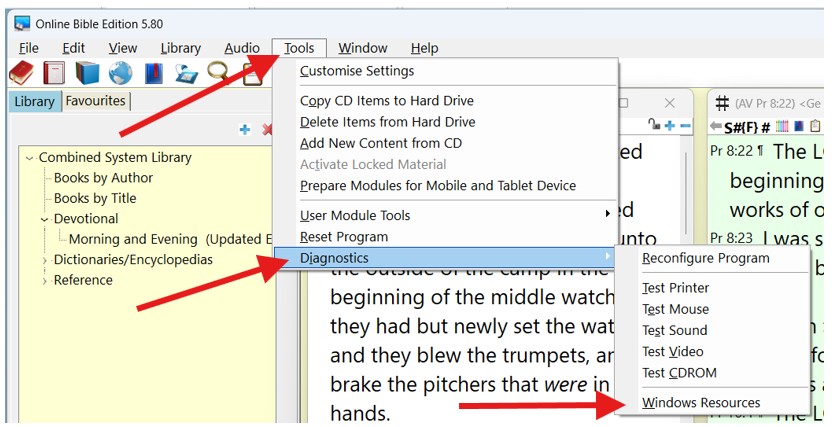The height and width of the screenshot is (427, 832).
Task: Open the red Bible book toolbar icon
Action: tap(22, 73)
